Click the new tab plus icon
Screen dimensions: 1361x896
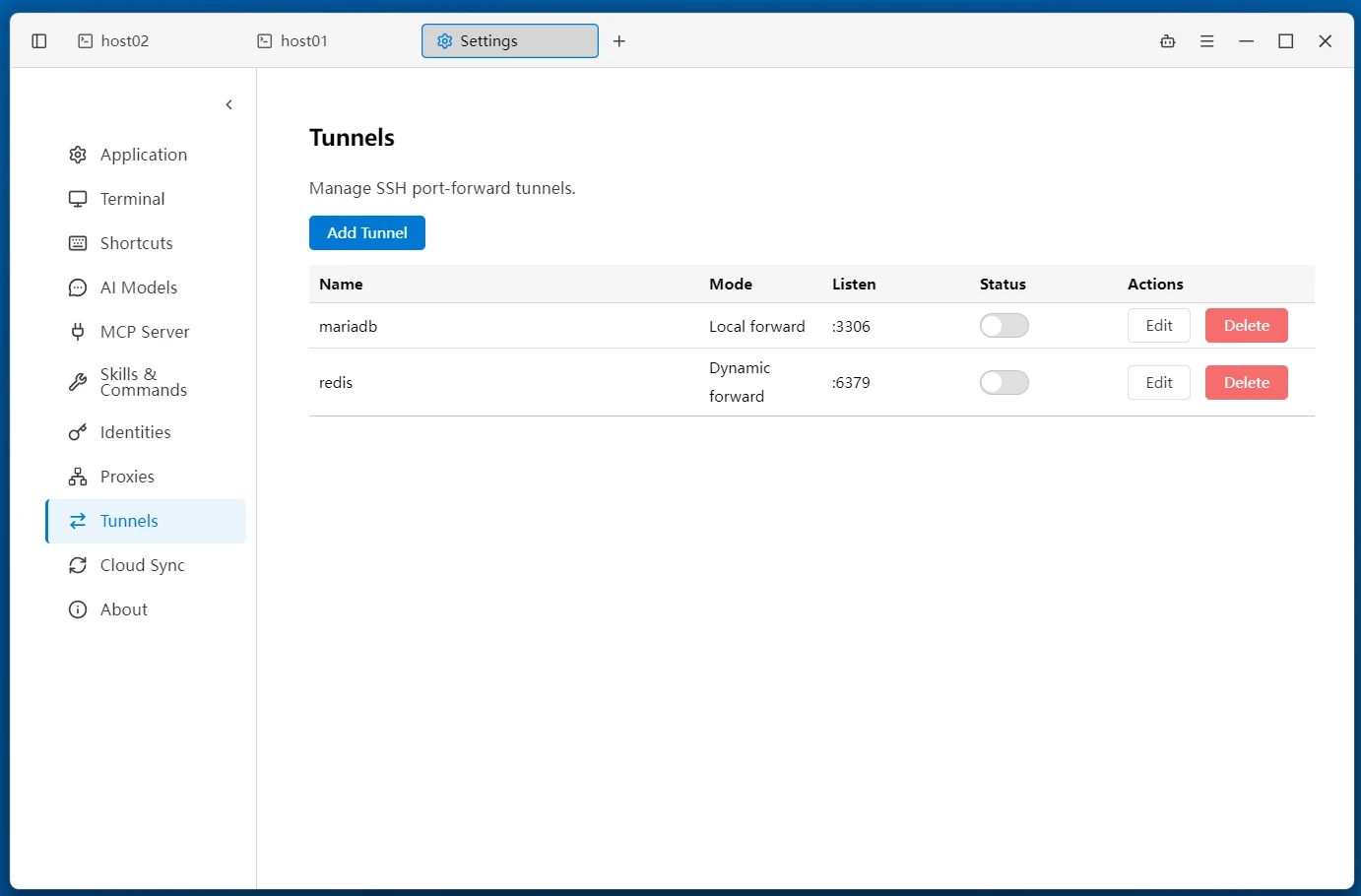[x=619, y=41]
